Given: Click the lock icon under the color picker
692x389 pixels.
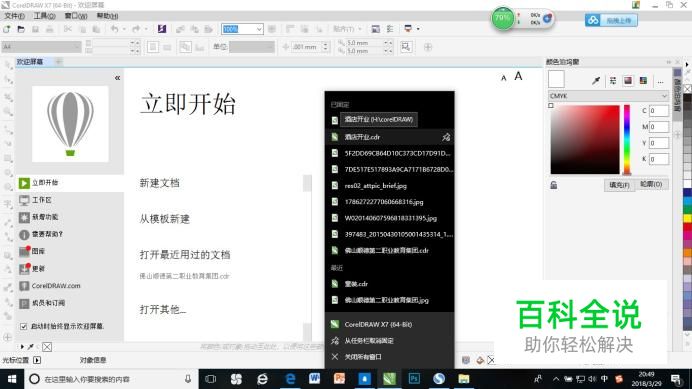Looking at the screenshot, I should [553, 185].
